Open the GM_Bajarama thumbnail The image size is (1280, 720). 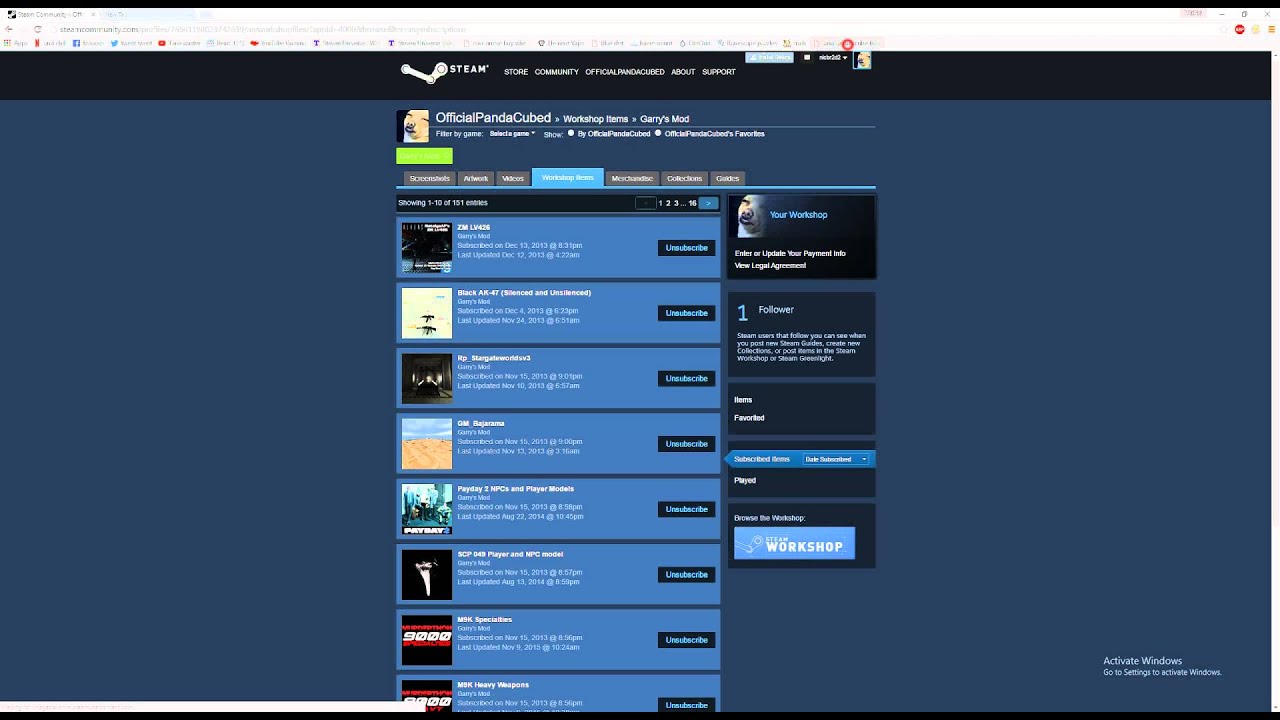tap(427, 444)
